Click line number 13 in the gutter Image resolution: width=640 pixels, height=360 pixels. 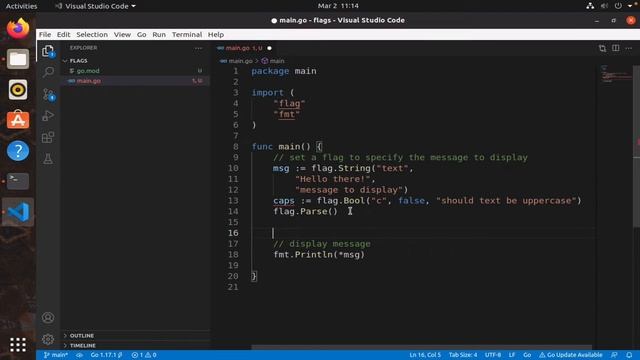[233, 200]
